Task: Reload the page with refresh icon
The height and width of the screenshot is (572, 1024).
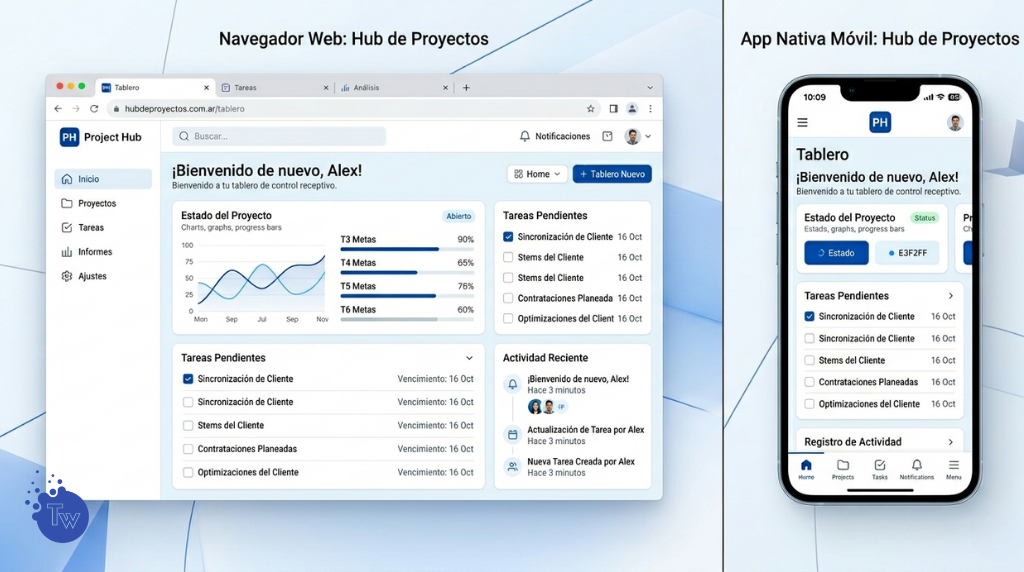Action: (94, 108)
